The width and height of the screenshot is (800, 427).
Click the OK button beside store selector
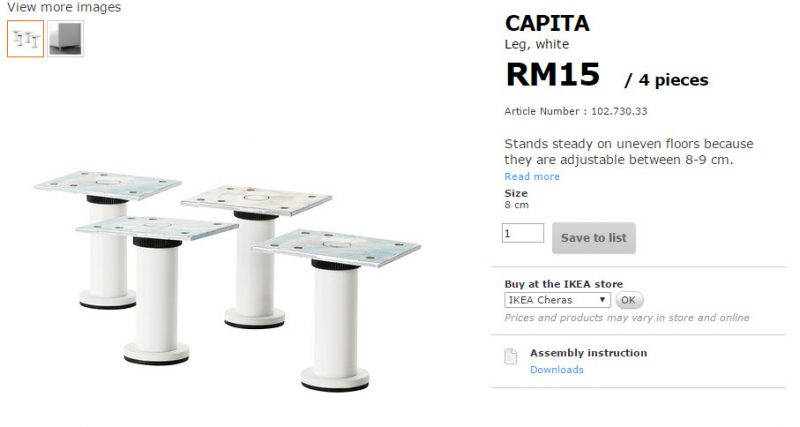(x=629, y=300)
